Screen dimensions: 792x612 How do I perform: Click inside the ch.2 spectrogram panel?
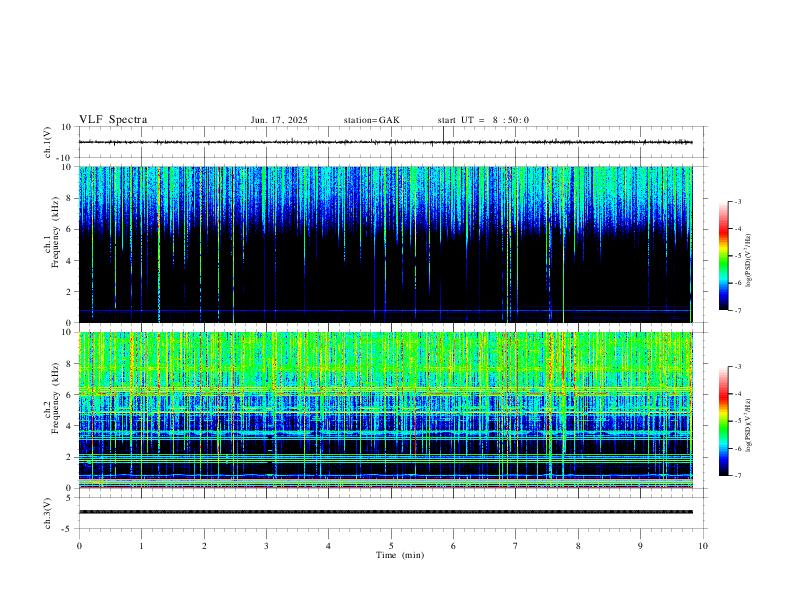[x=385, y=410]
